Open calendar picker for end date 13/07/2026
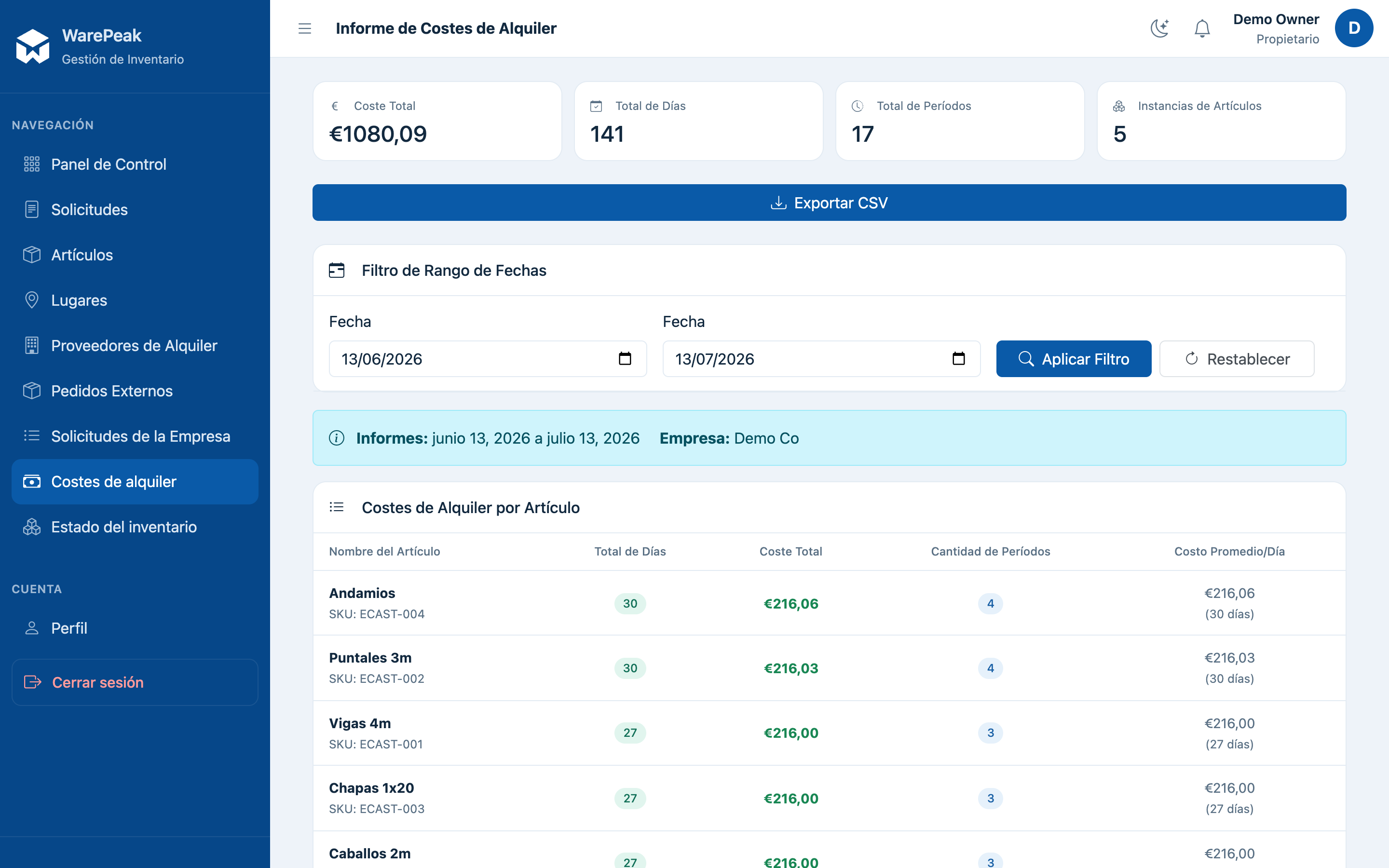Image resolution: width=1389 pixels, height=868 pixels. (x=958, y=359)
